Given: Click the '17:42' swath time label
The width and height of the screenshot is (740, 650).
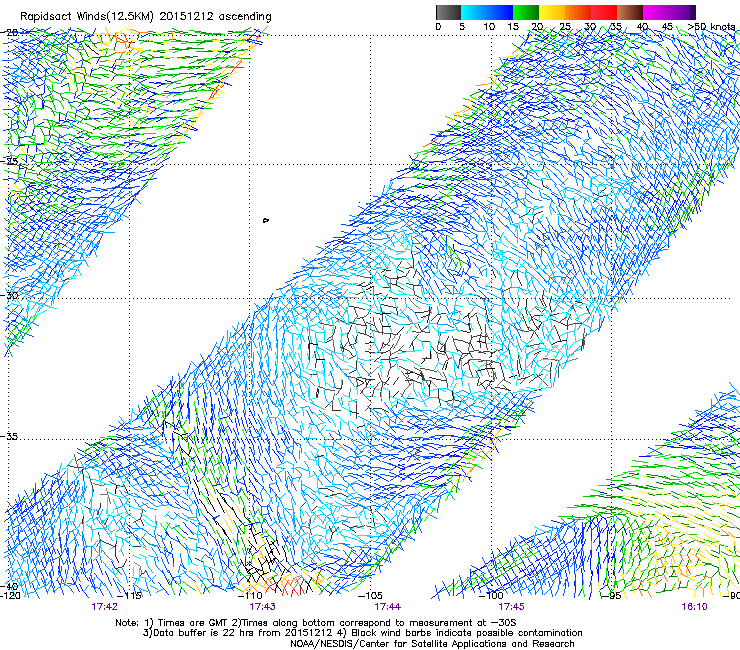Looking at the screenshot, I should coord(104,607).
